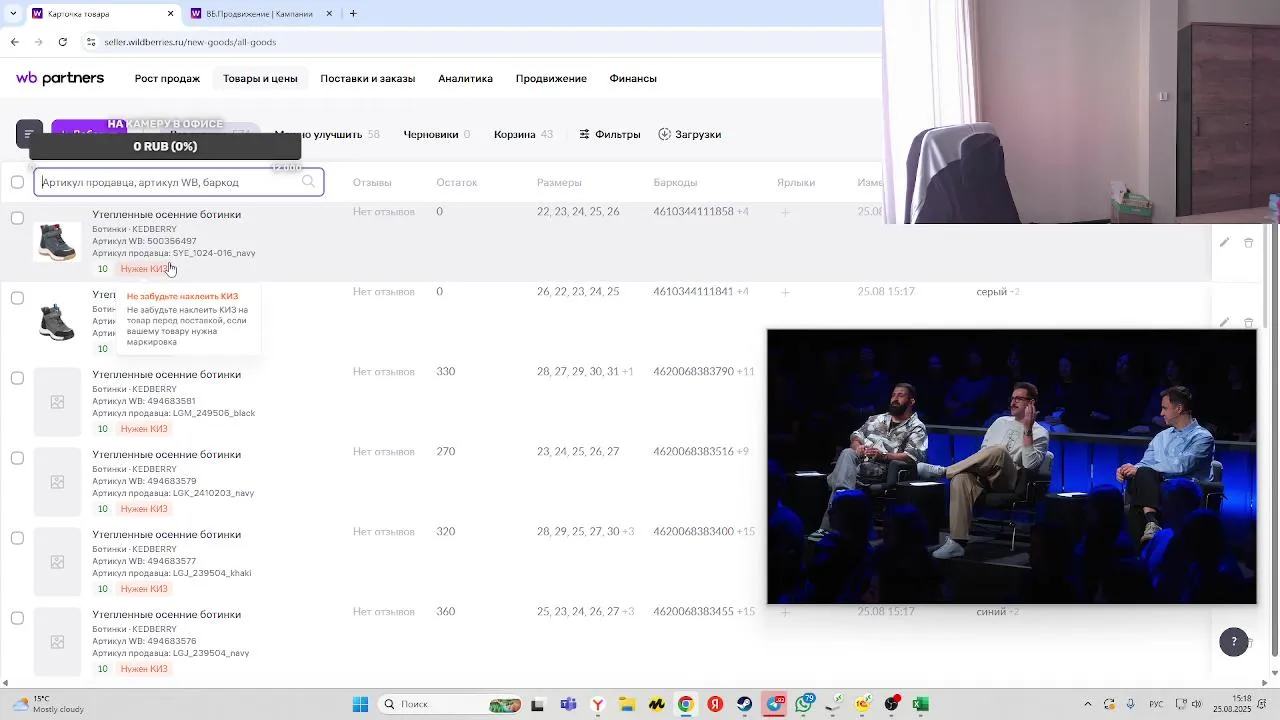Open a new browser tab with plus

click(353, 14)
